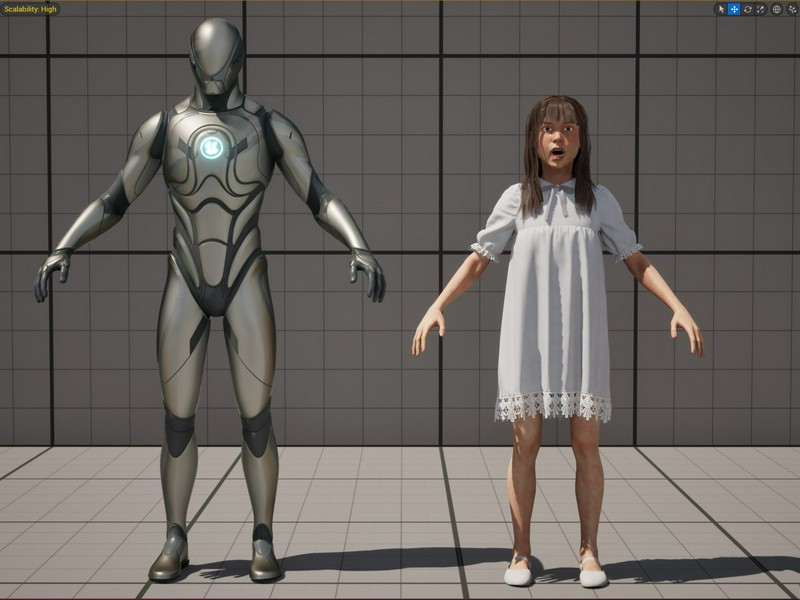
Task: Open the Scalability: High settings label
Action: click(x=30, y=9)
